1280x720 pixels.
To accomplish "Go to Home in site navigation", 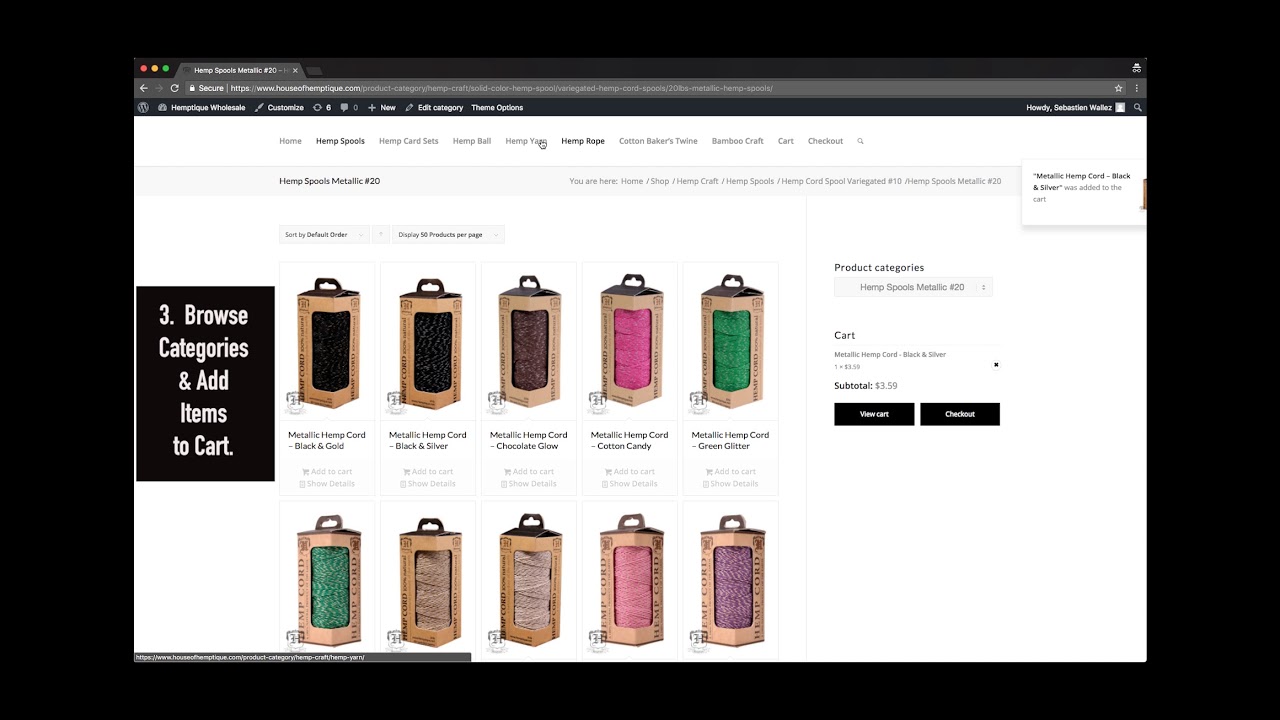I will coord(290,141).
